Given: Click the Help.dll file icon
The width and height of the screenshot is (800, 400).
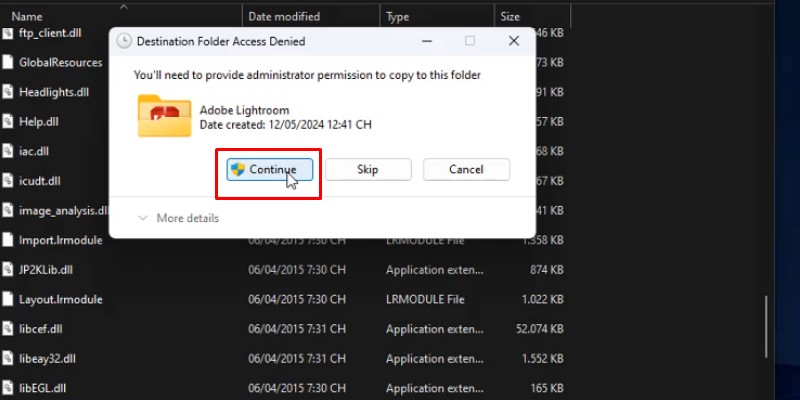Looking at the screenshot, I should click(8, 122).
